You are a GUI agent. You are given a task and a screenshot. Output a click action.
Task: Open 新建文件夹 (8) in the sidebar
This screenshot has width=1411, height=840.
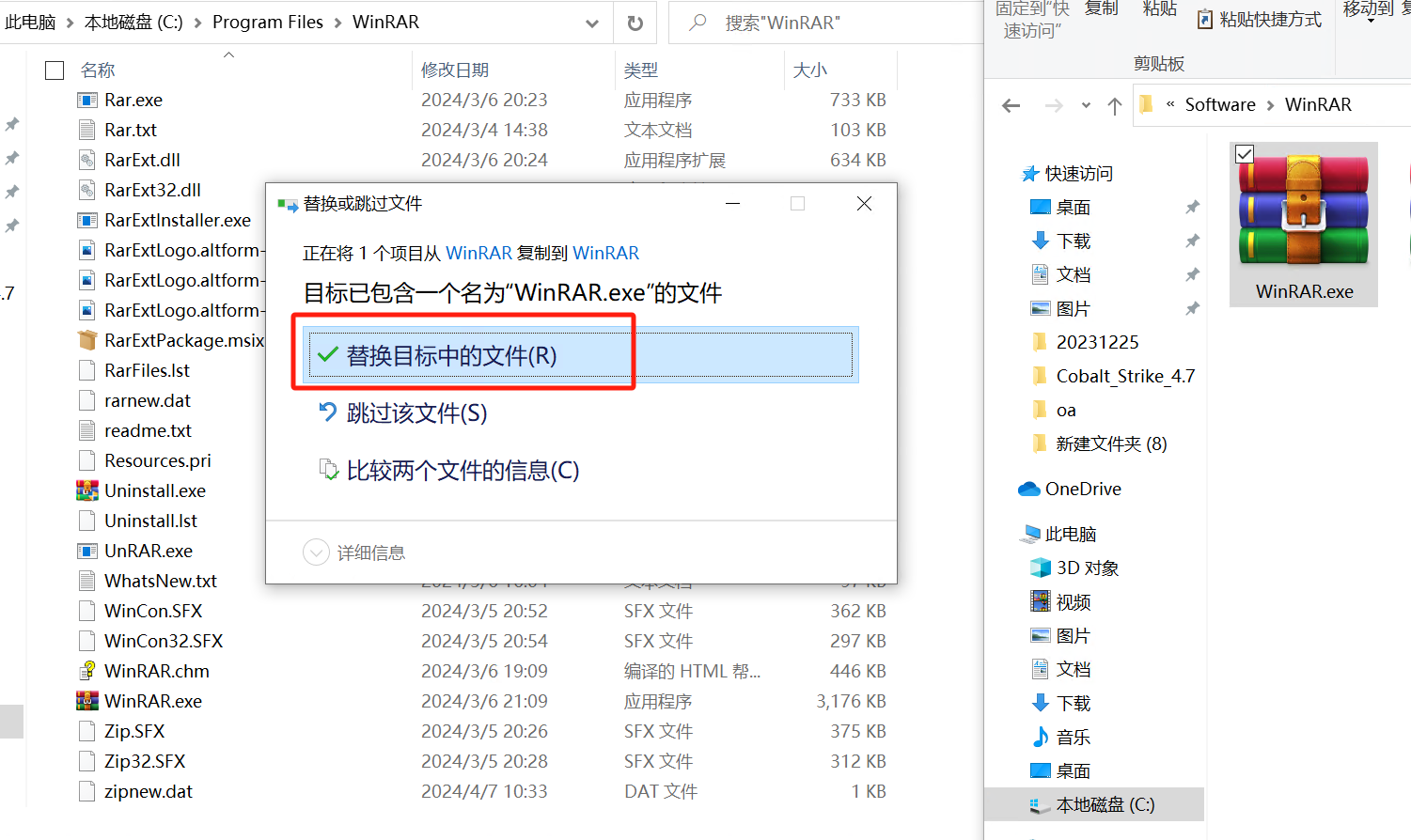coord(1111,443)
